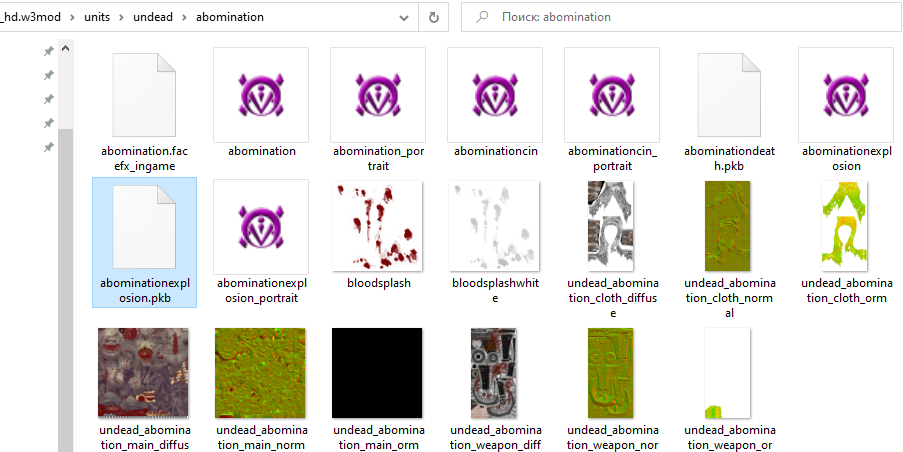This screenshot has width=903, height=452.
Task: Select abominationexplosion purple model icon
Action: pyautogui.click(x=846, y=95)
